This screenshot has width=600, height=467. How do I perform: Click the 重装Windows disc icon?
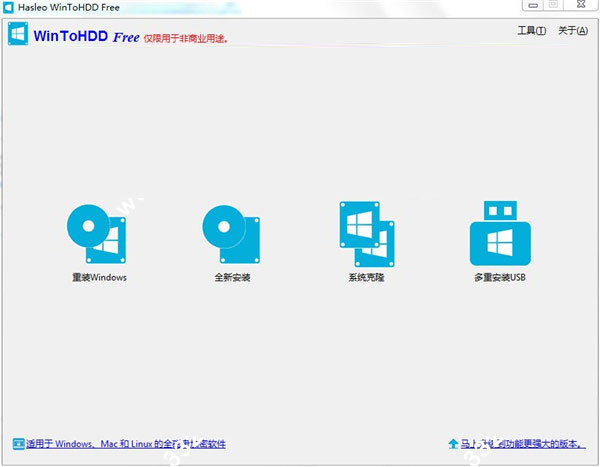tap(96, 234)
